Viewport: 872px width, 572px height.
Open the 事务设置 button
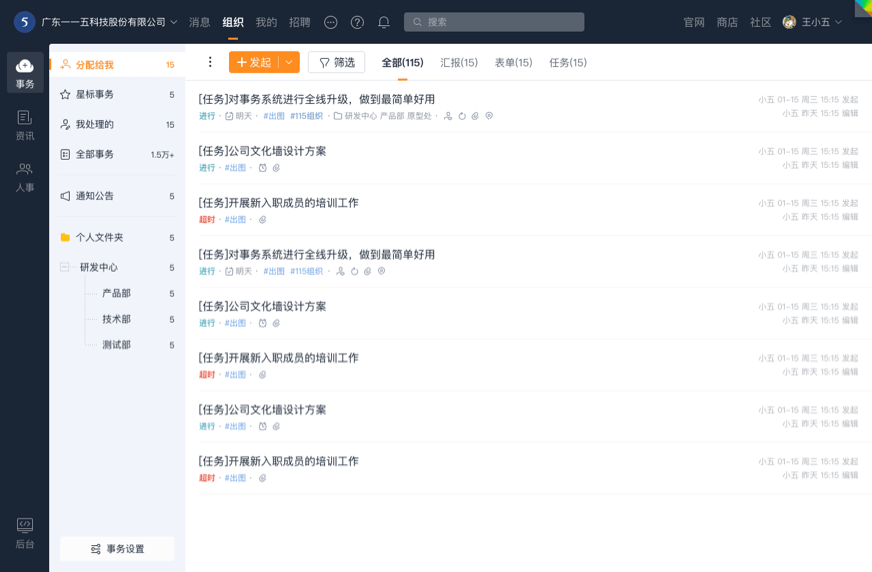(x=117, y=549)
